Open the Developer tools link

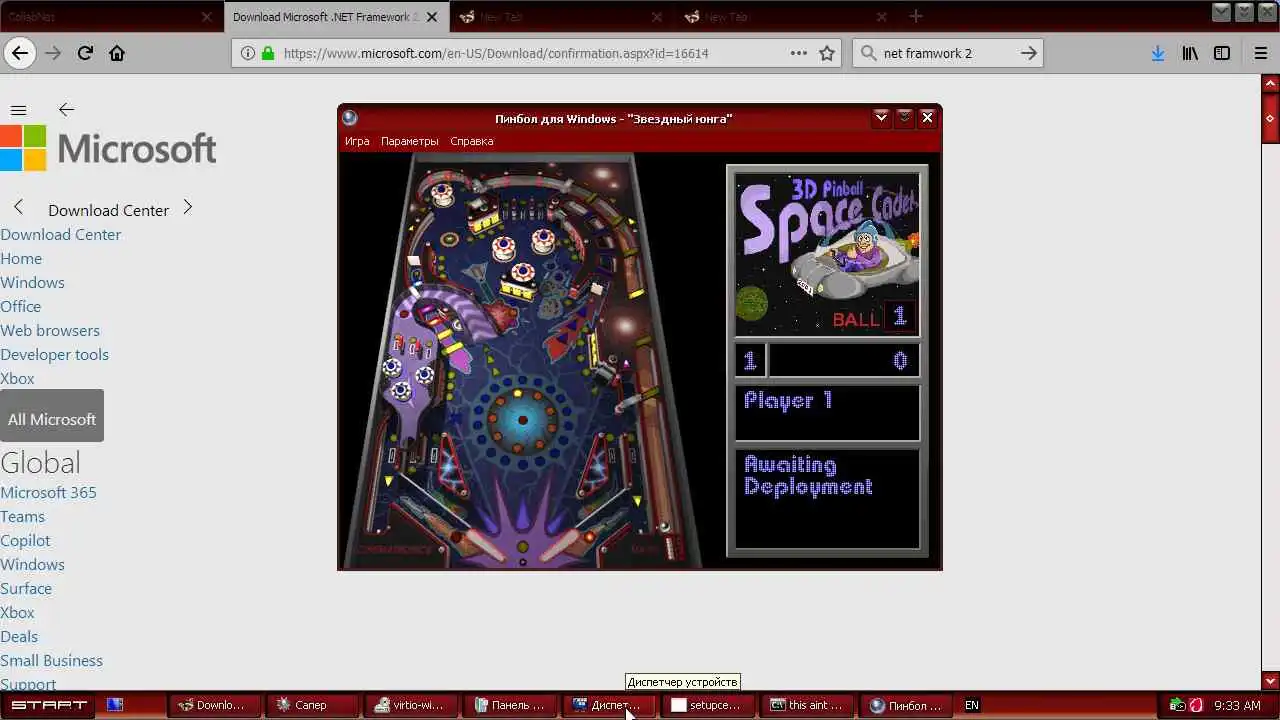coord(54,354)
